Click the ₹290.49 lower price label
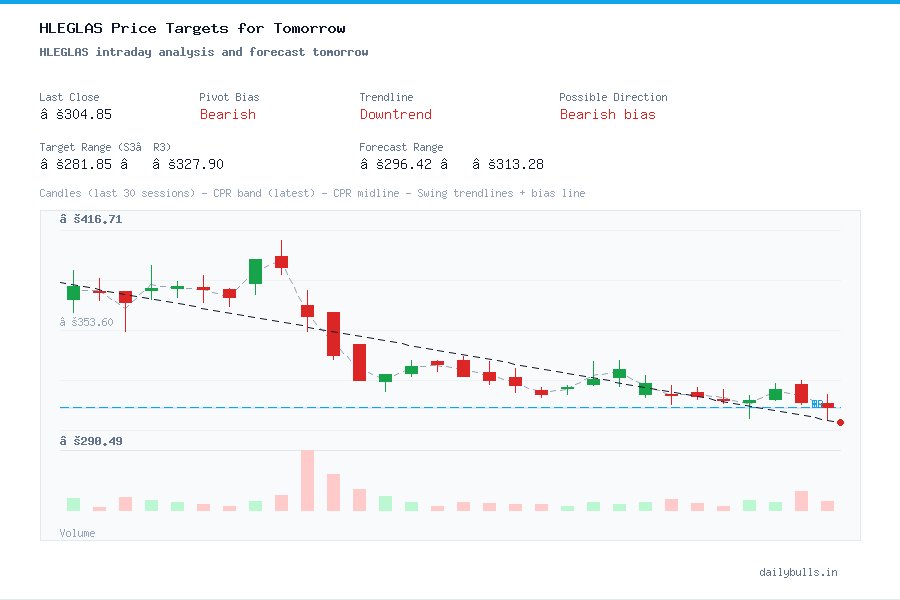Image resolution: width=900 pixels, height=600 pixels. 90,440
